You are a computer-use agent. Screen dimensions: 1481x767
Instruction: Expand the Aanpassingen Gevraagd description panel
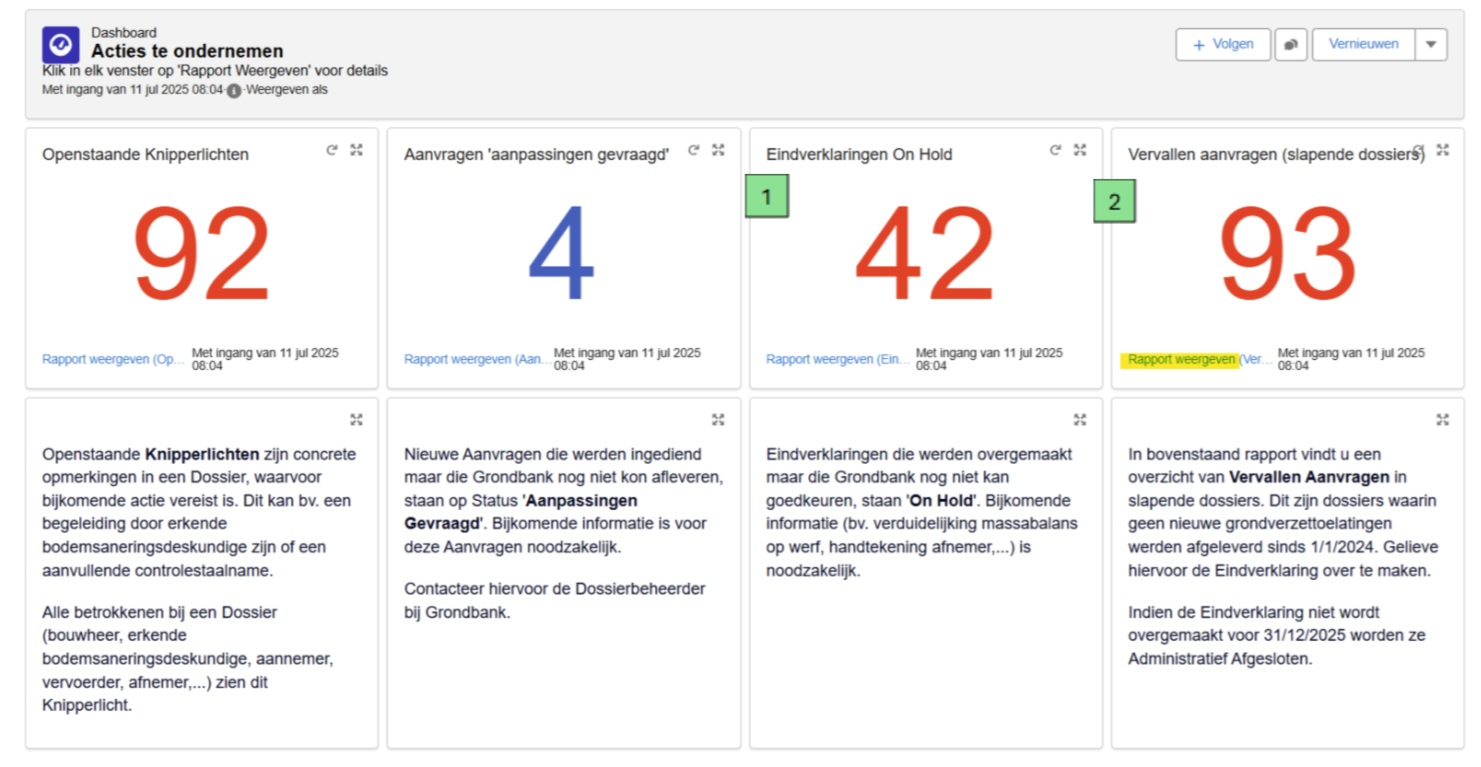coord(718,419)
